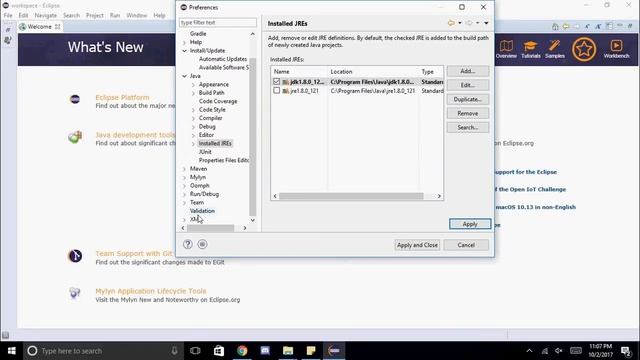Open Microsoft Store from taskbar
Screen dimensions: 640x360
pyautogui.click(x=219, y=351)
